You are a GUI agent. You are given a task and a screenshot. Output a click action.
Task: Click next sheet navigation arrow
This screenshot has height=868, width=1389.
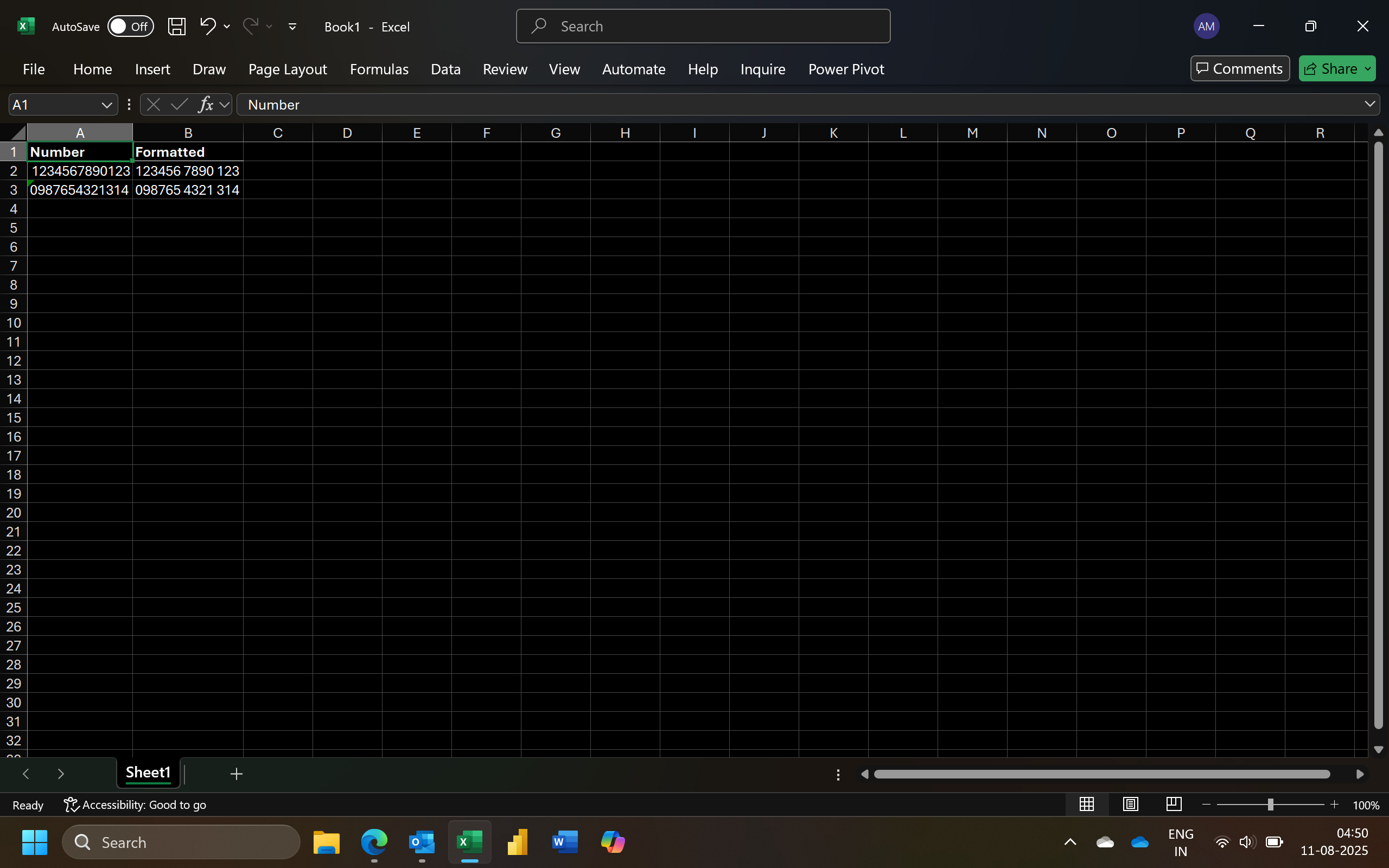click(x=61, y=774)
